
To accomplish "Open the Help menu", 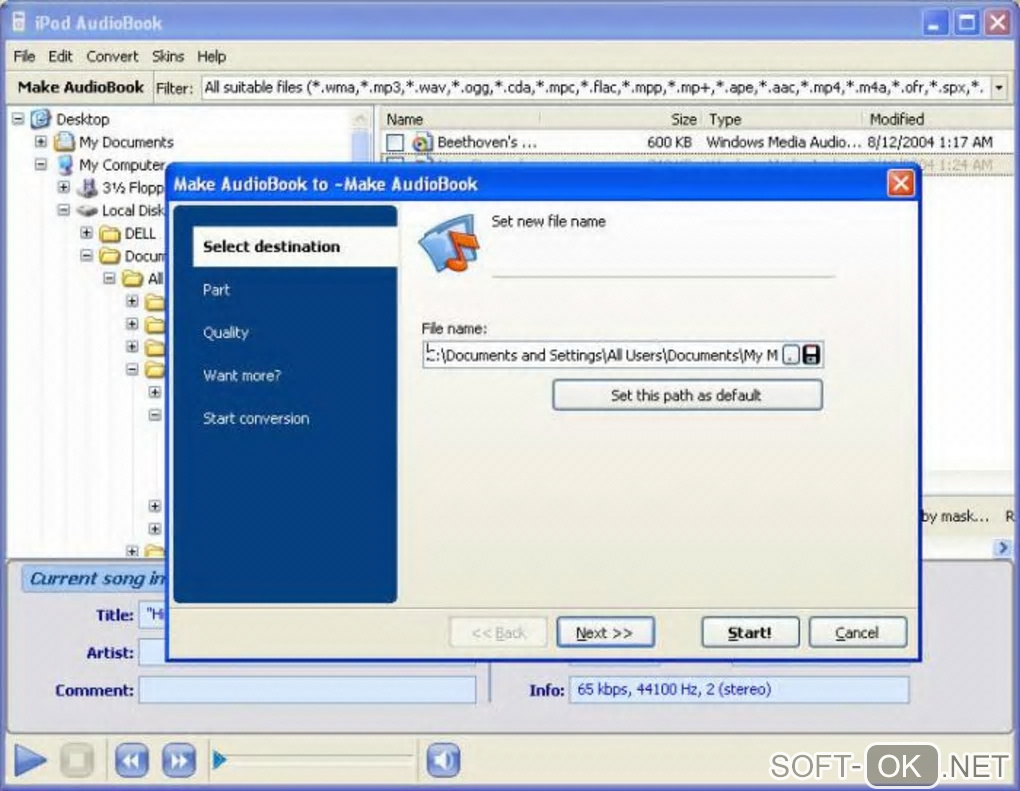I will [x=211, y=57].
